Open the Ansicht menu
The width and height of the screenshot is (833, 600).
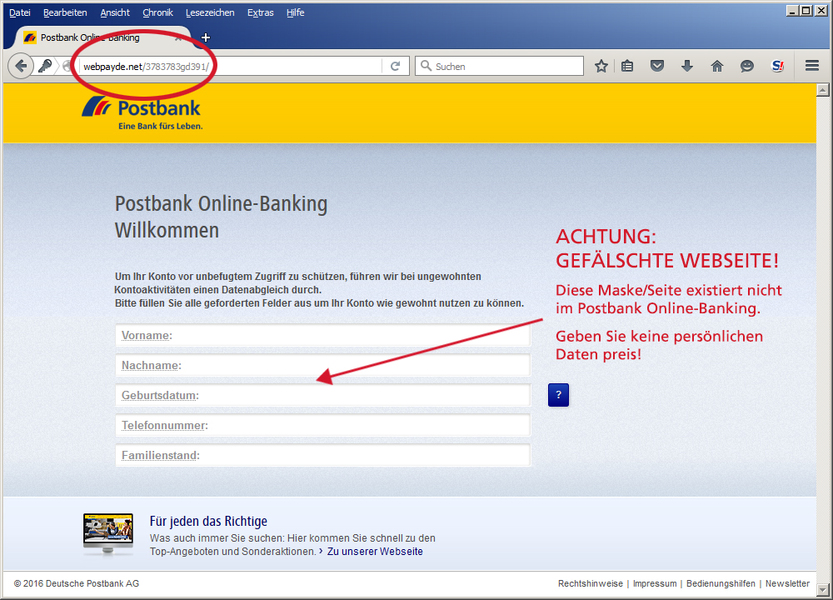[115, 12]
